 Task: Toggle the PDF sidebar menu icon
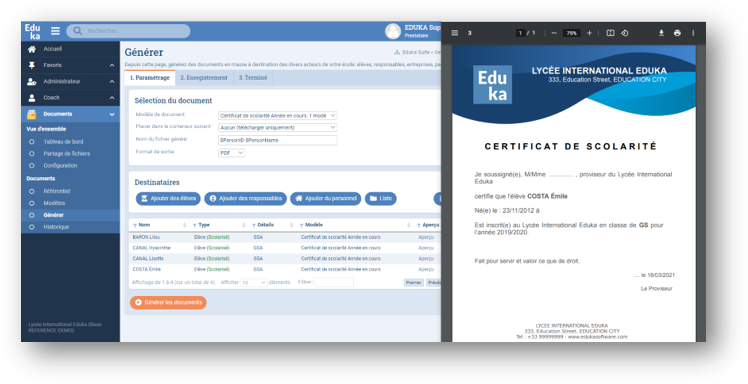click(455, 33)
